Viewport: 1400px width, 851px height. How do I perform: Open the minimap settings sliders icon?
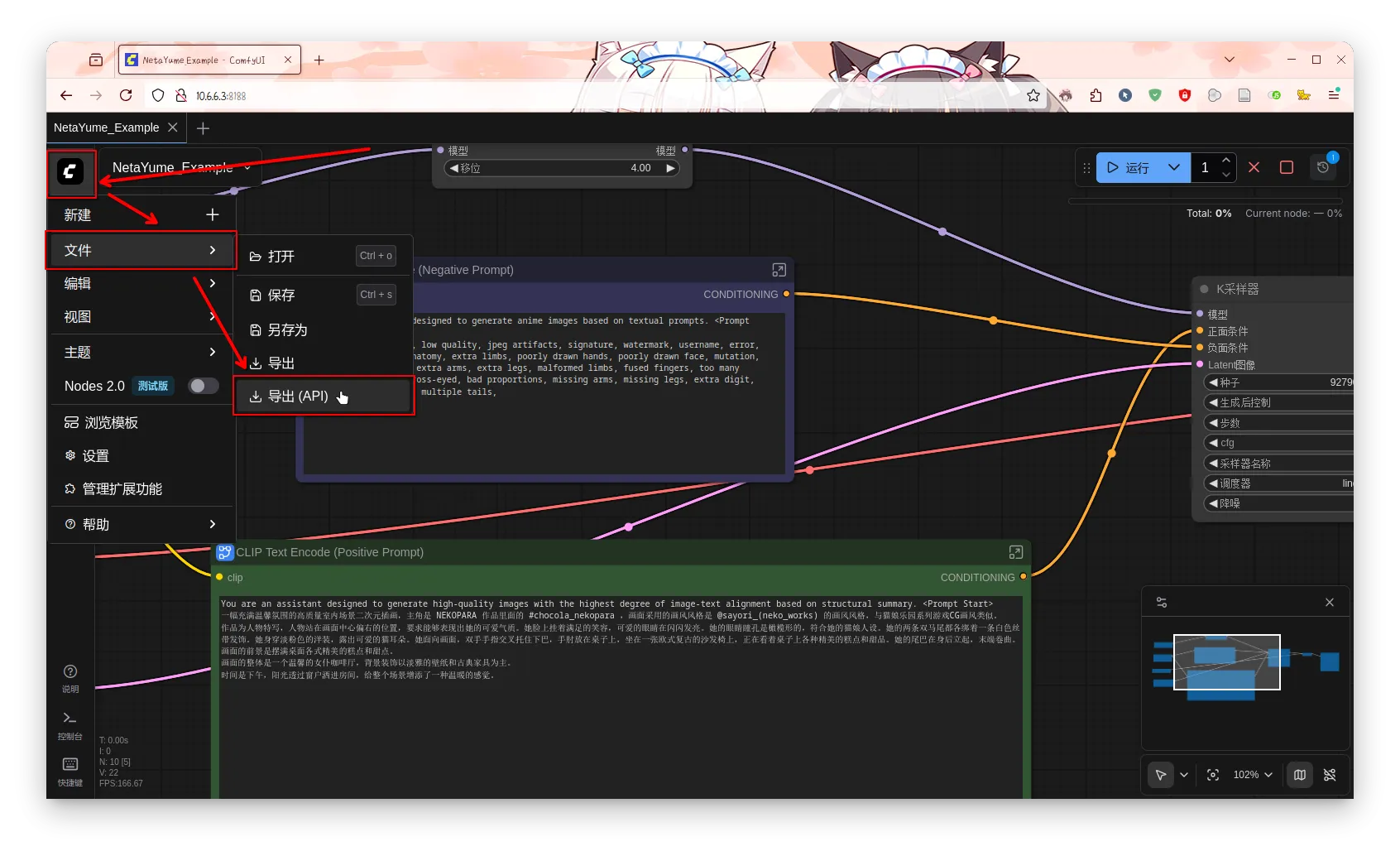(1162, 603)
